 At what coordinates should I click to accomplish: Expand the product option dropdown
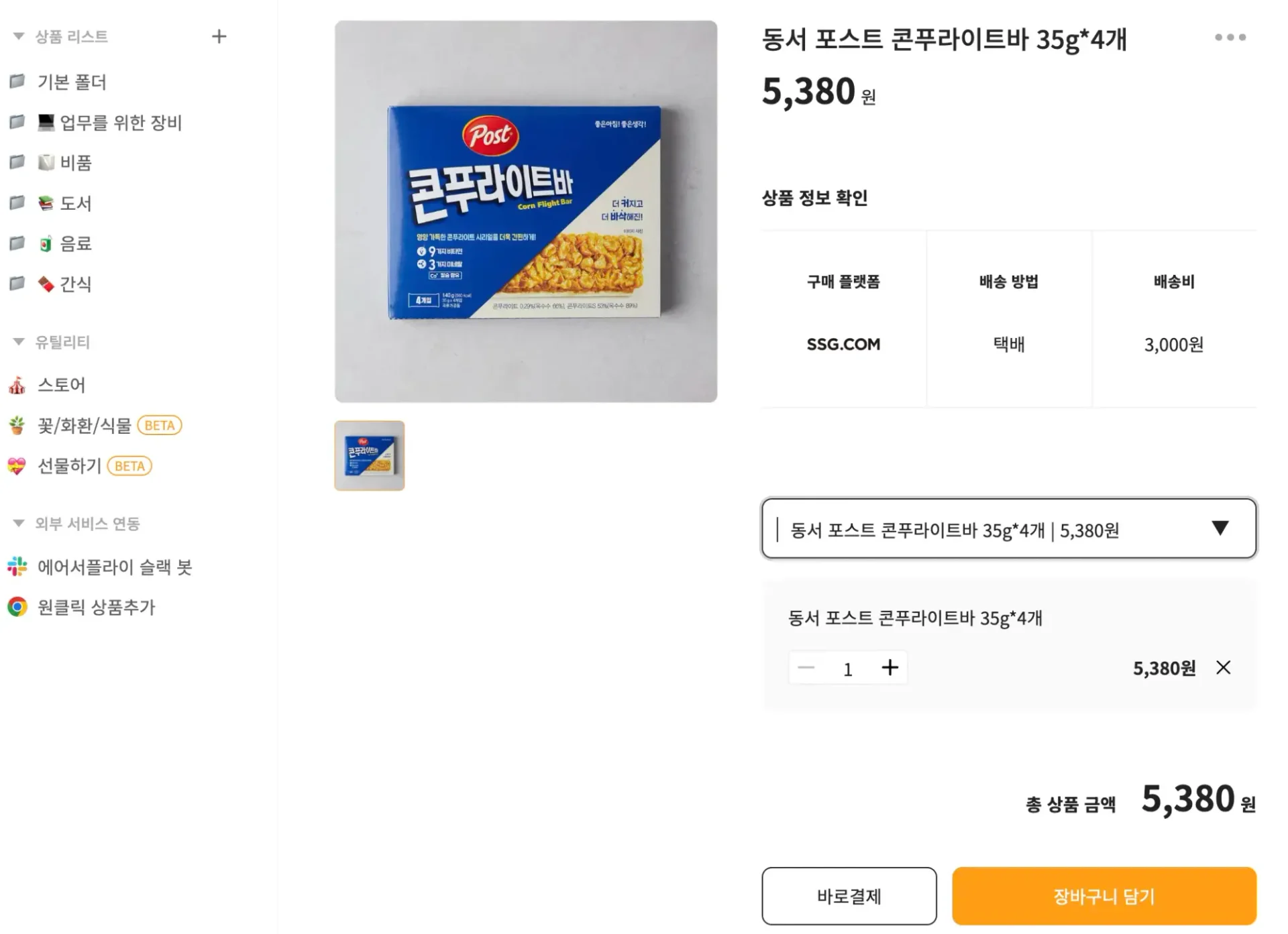click(x=1222, y=528)
